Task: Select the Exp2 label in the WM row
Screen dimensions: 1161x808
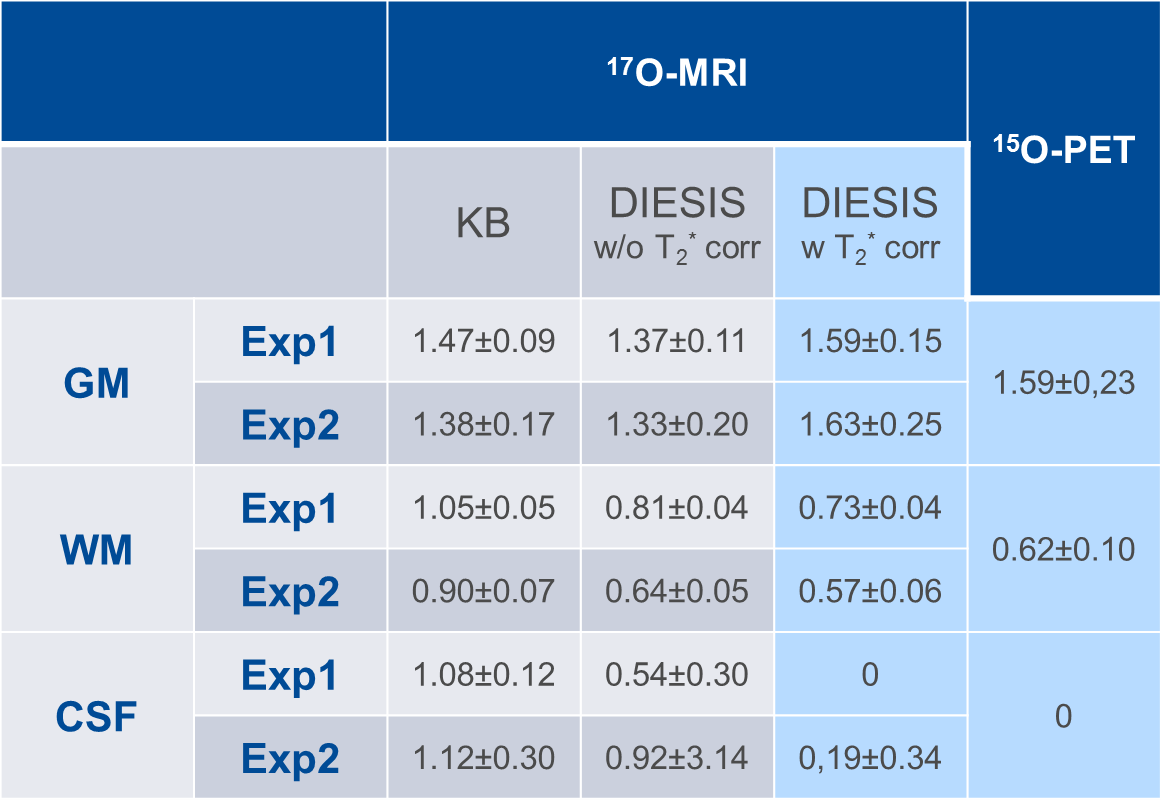Action: 290,592
